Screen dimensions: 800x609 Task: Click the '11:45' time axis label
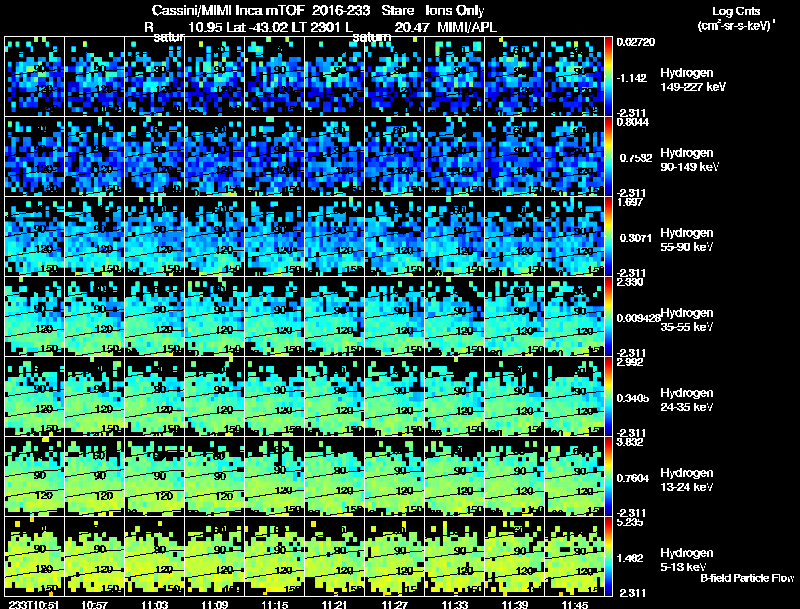pyautogui.click(x=575, y=604)
